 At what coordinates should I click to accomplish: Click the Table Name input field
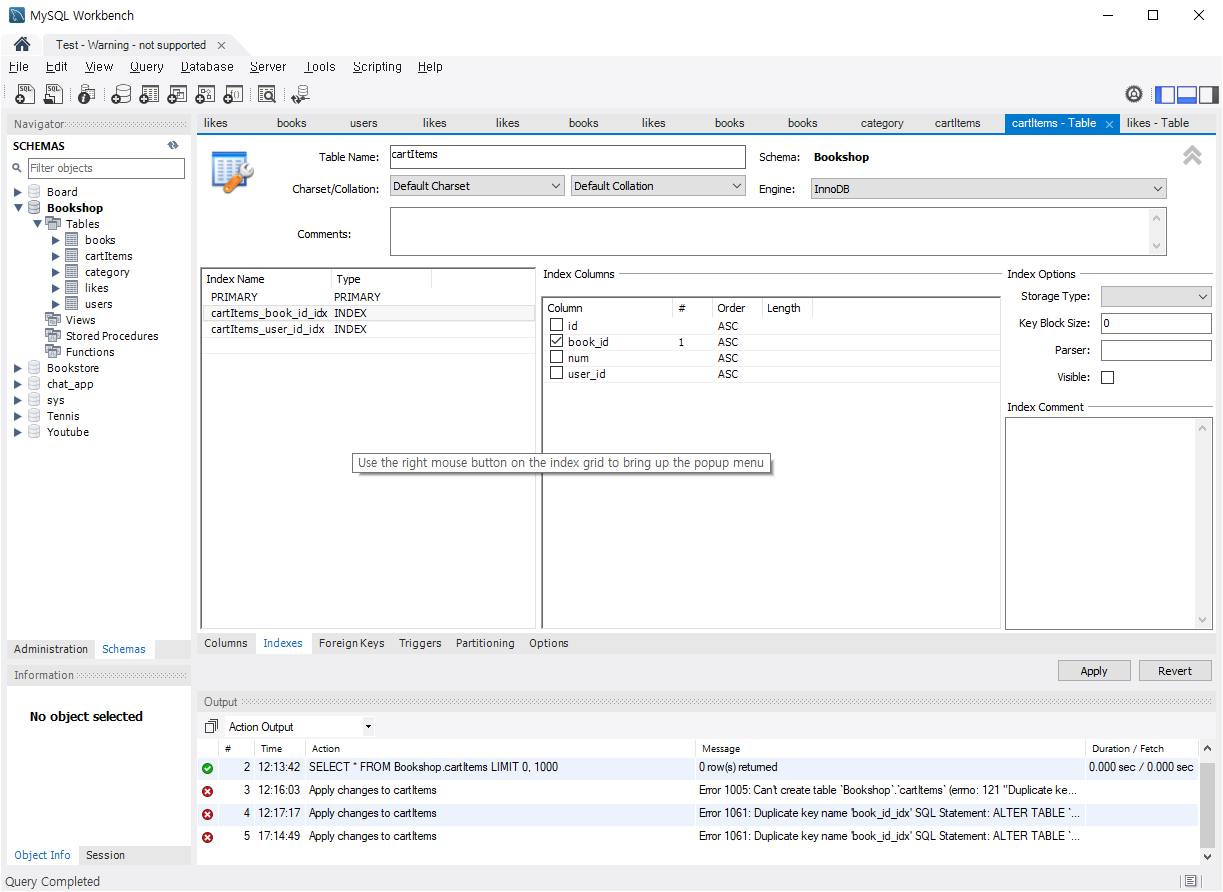[568, 157]
